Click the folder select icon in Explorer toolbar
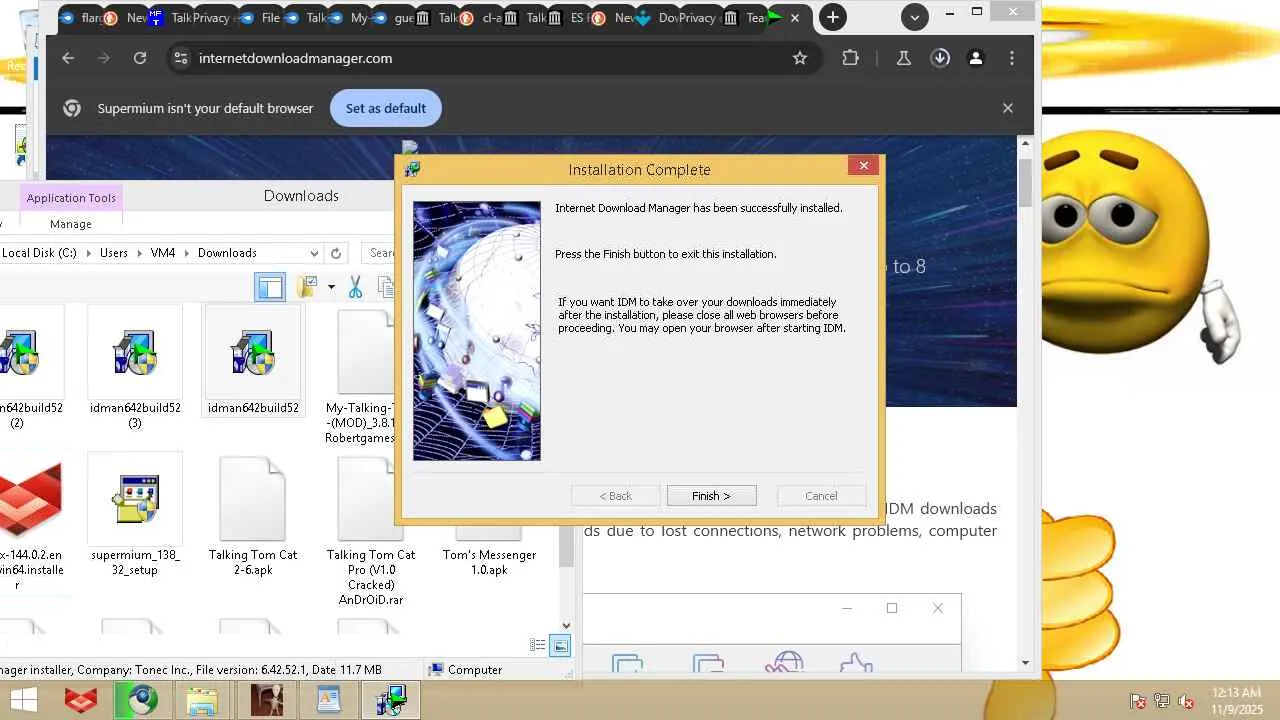This screenshot has width=1280, height=720. coord(306,288)
